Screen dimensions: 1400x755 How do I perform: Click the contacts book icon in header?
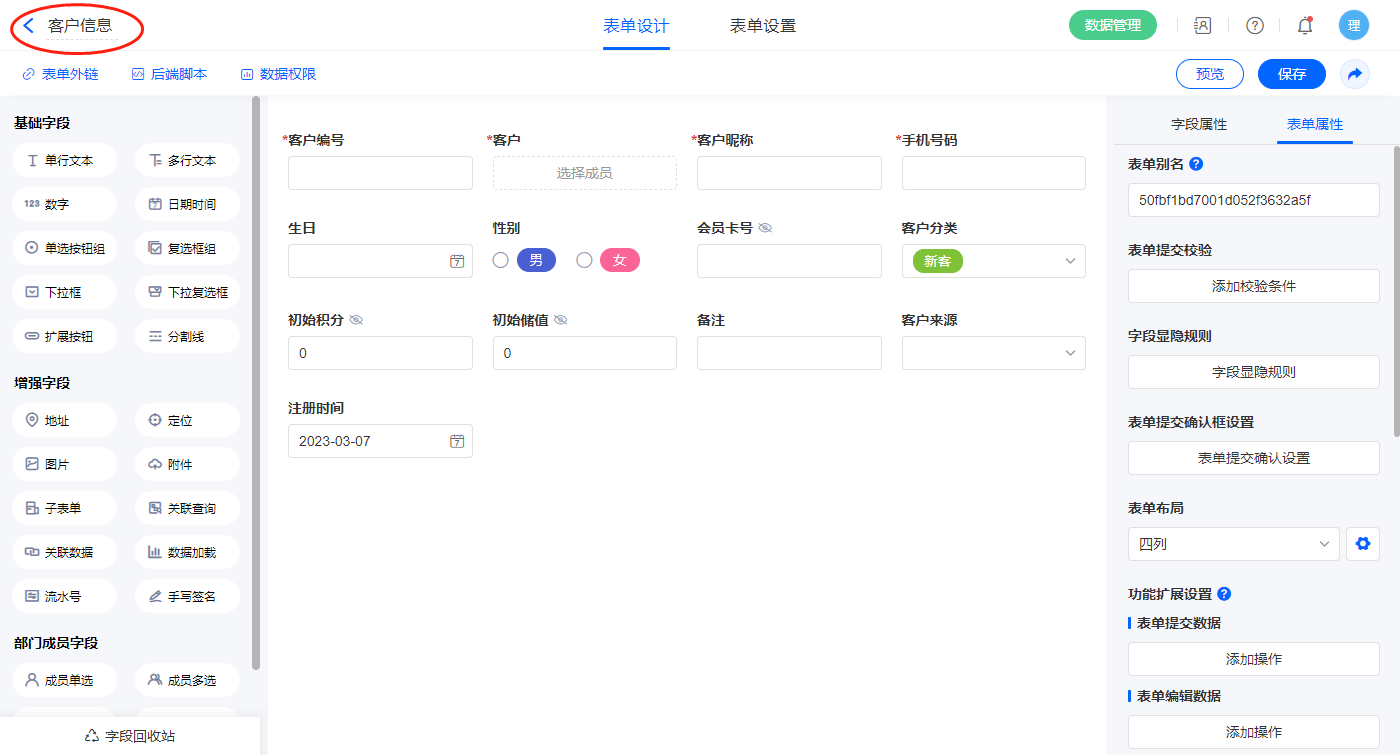(1203, 26)
